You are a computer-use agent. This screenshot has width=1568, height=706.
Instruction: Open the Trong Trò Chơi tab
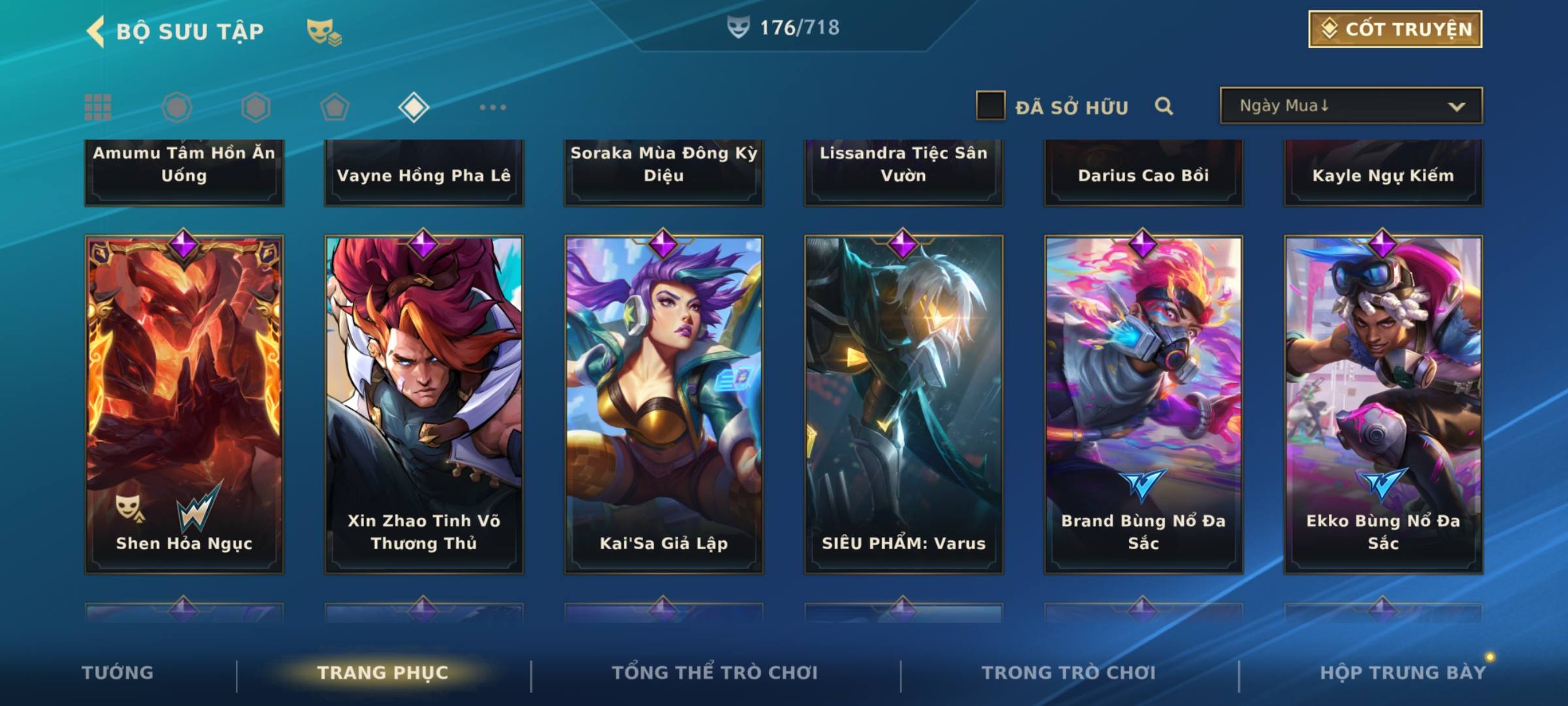[x=1069, y=673]
